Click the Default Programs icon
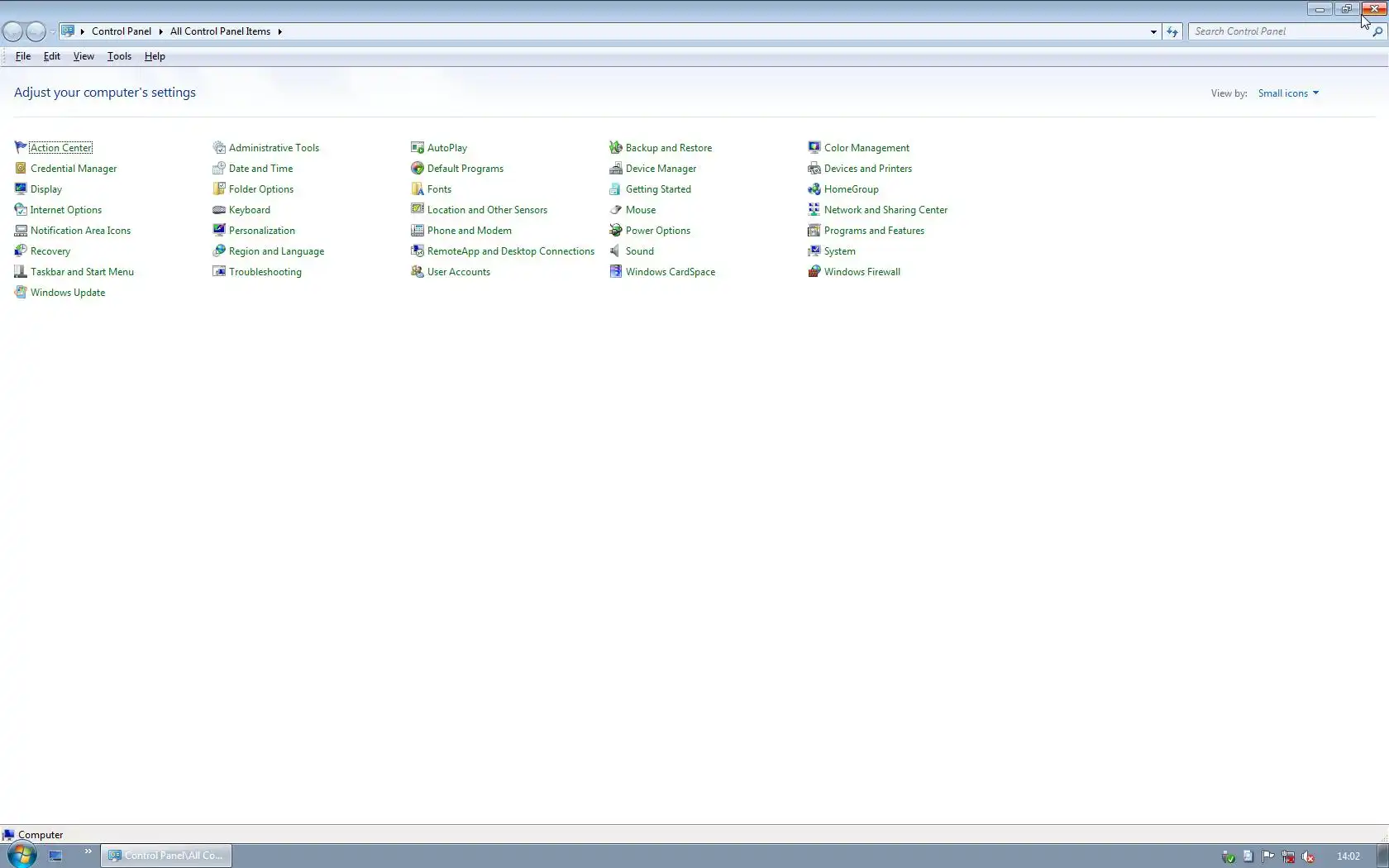 coord(418,168)
